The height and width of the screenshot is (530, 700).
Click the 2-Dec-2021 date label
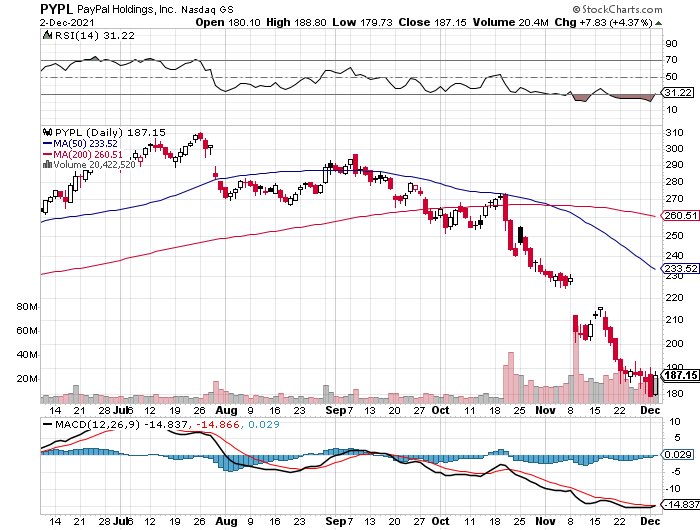click(x=67, y=22)
